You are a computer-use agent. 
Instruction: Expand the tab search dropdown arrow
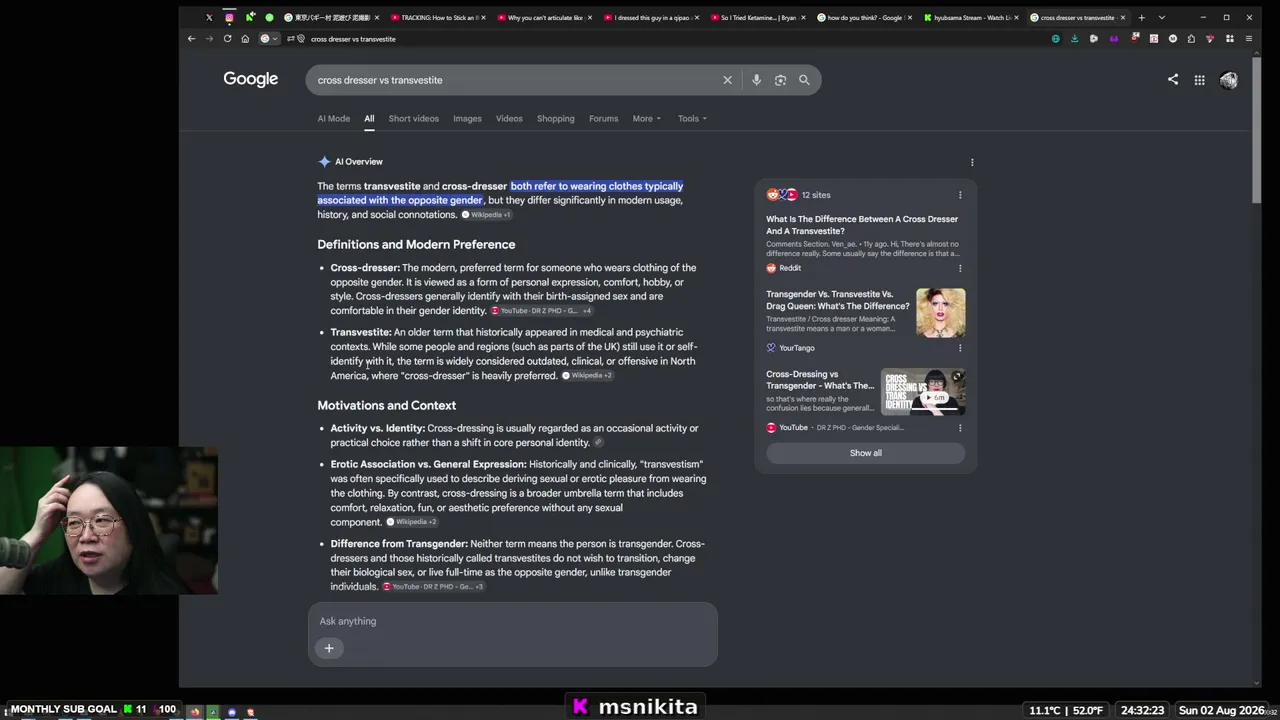click(1161, 17)
